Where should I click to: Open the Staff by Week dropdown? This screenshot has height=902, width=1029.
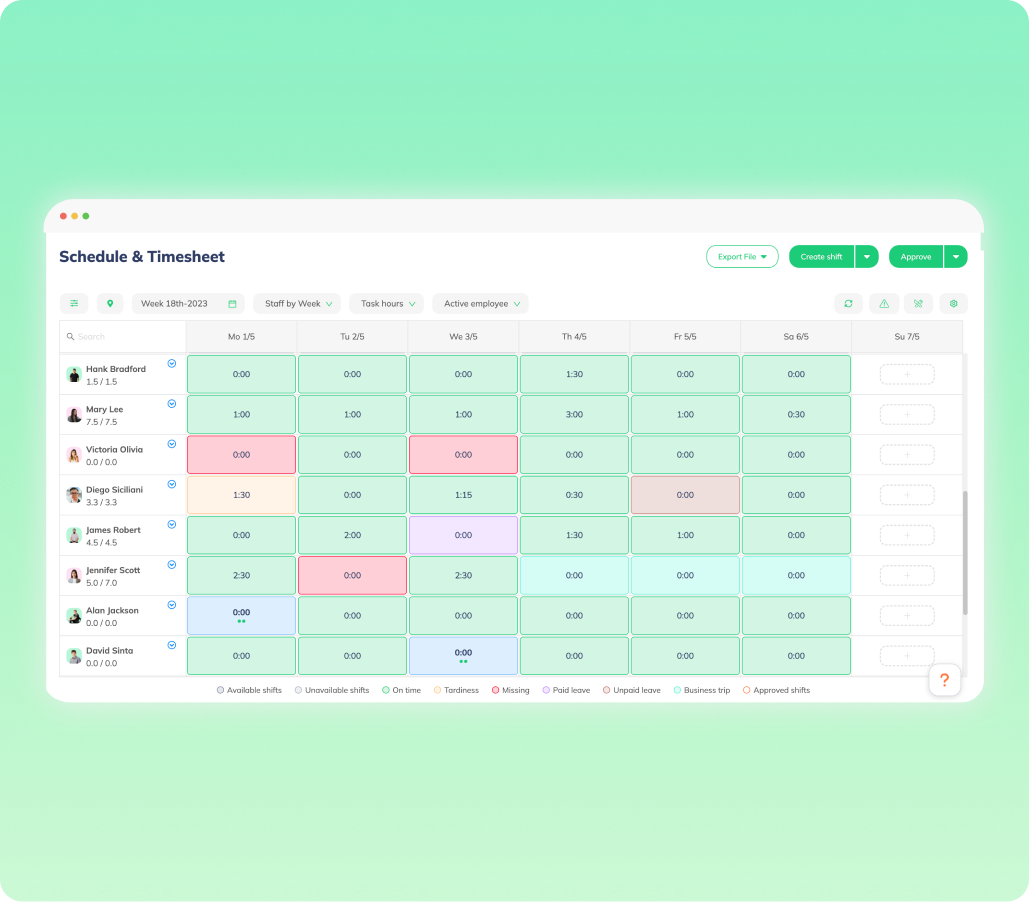tap(297, 303)
